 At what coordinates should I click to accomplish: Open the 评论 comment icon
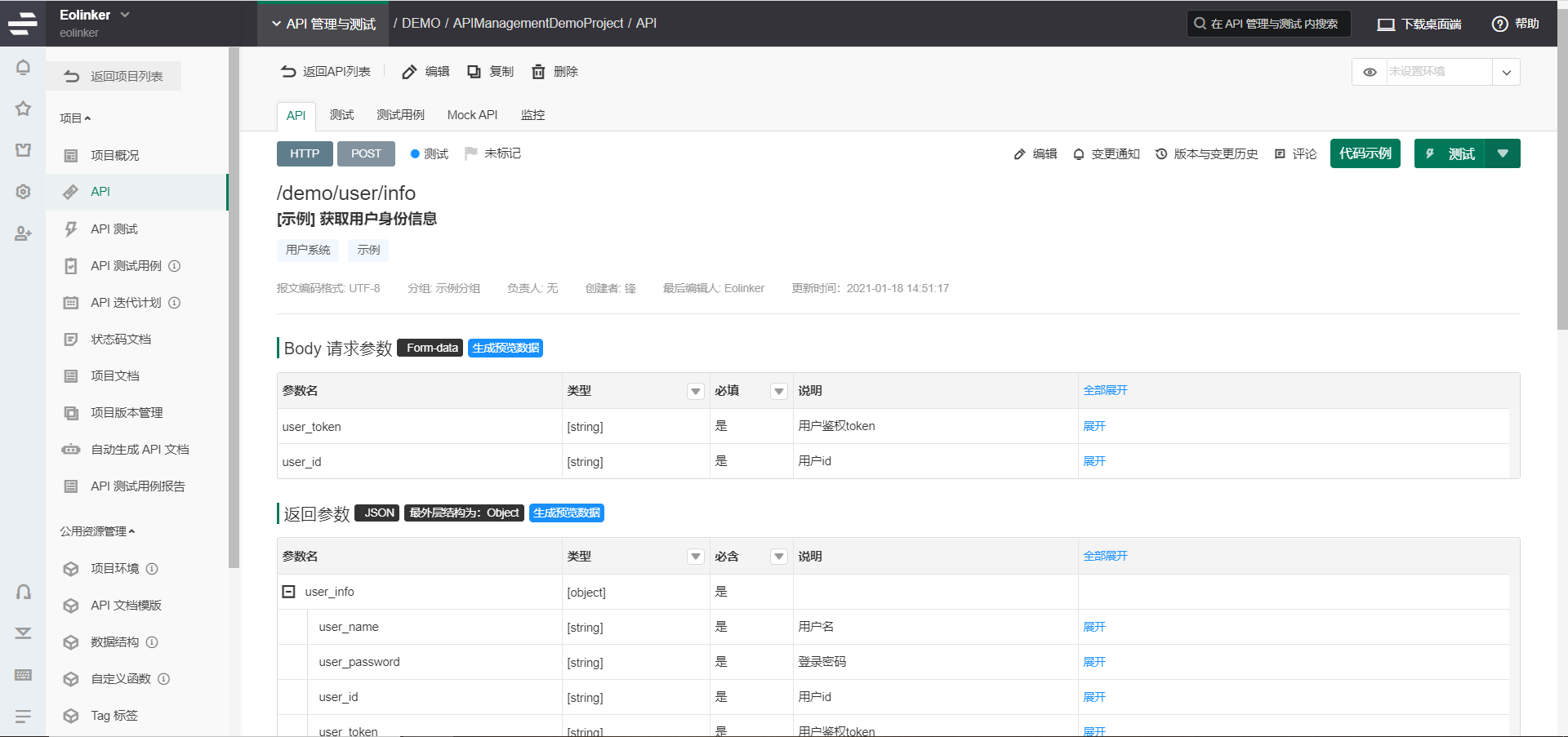(1280, 154)
